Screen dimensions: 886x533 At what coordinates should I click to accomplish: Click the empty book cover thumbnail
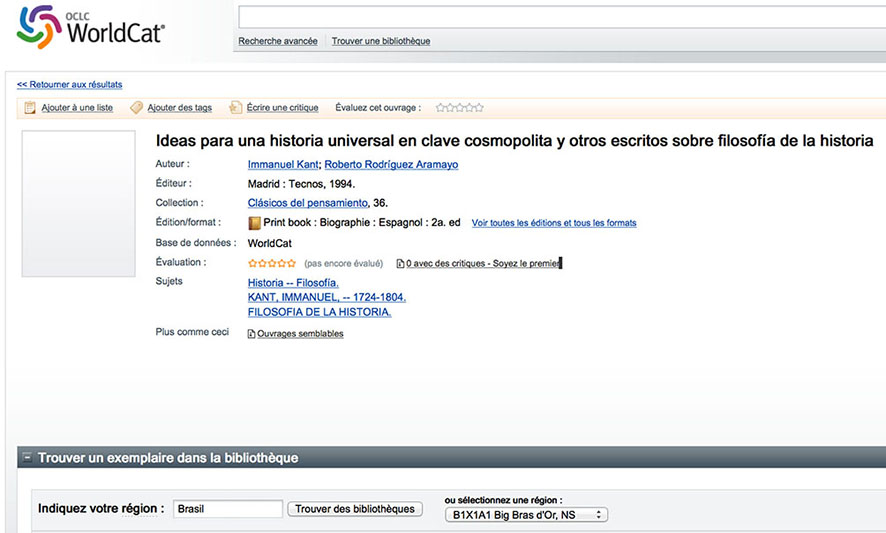click(79, 203)
